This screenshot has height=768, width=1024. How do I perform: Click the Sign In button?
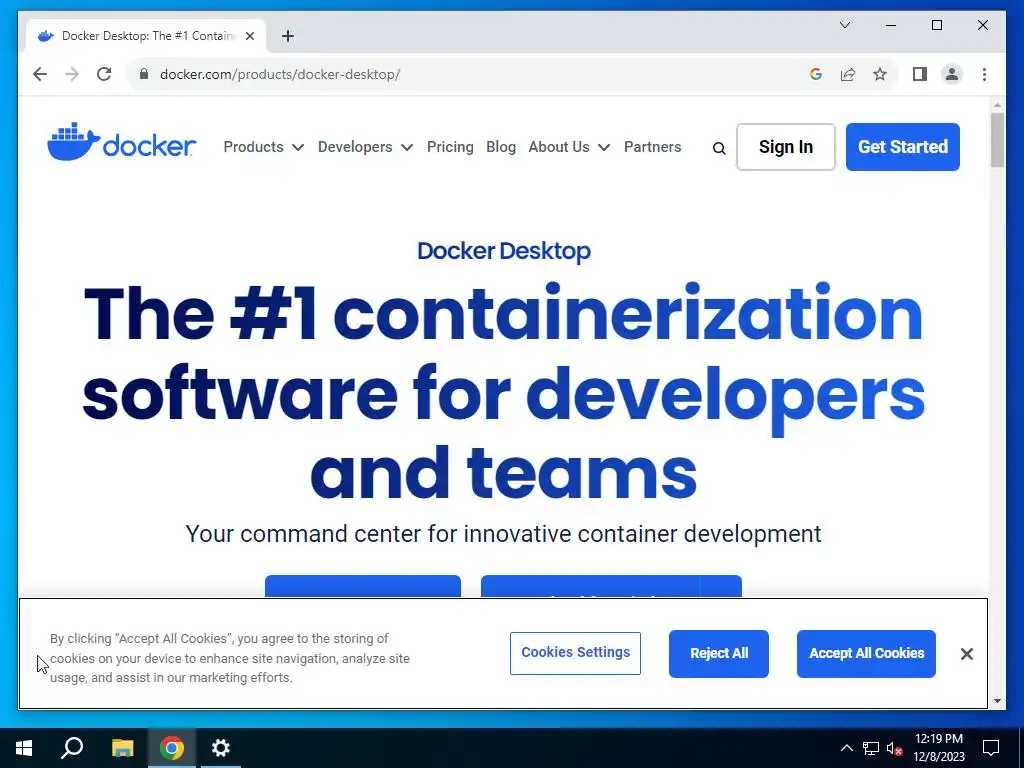[786, 147]
